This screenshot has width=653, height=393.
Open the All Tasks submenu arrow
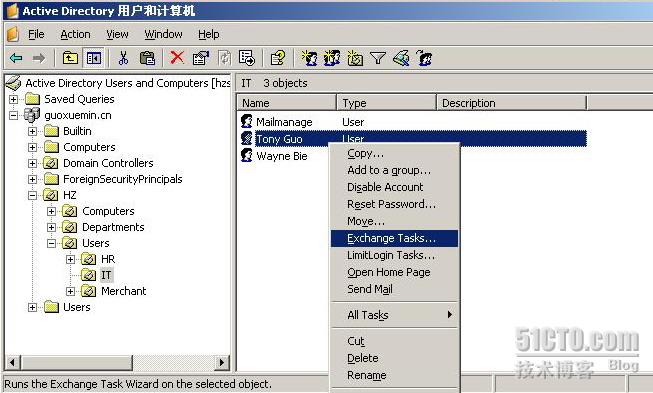point(450,314)
